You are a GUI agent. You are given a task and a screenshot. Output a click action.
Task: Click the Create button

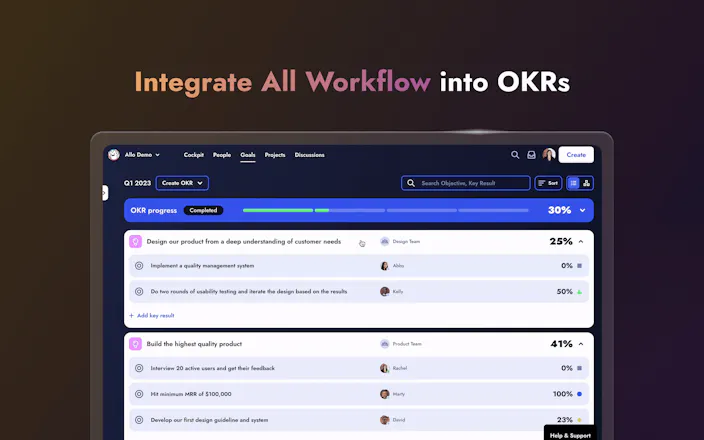point(576,155)
